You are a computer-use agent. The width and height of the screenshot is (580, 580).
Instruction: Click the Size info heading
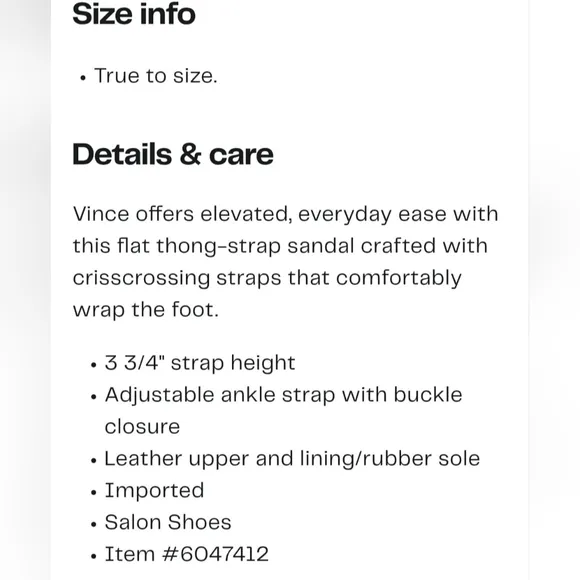pyautogui.click(x=134, y=14)
